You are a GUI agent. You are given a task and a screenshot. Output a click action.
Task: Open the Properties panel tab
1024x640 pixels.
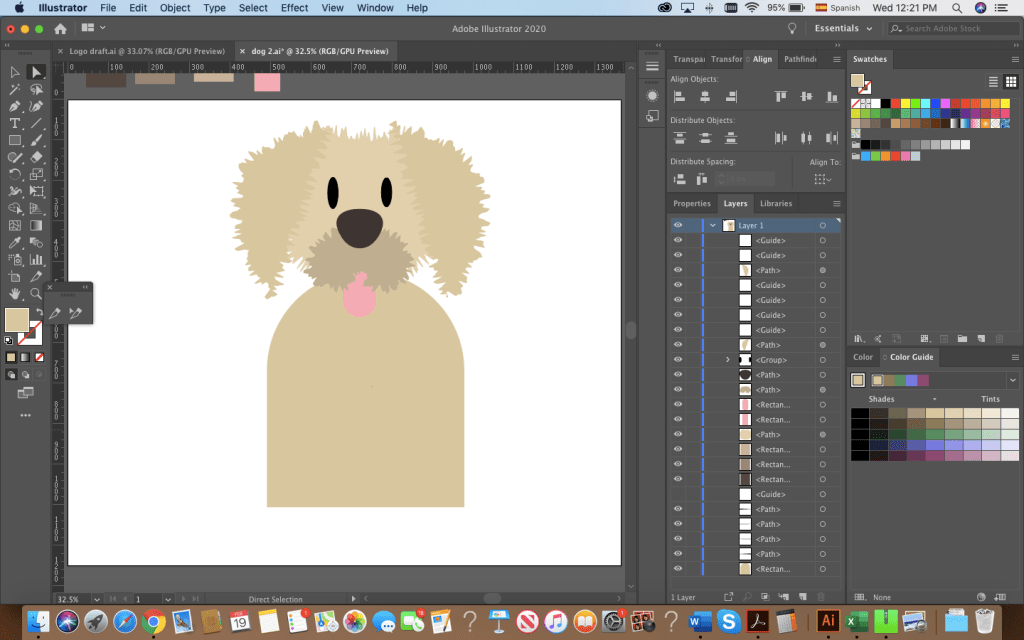click(x=692, y=203)
